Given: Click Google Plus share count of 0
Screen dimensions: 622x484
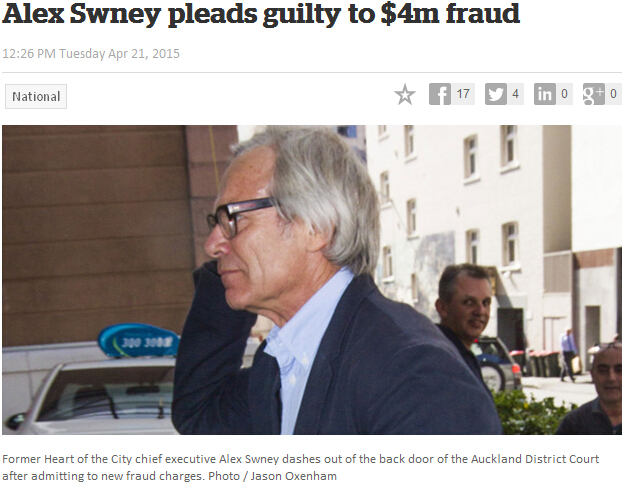Looking at the screenshot, I should coord(613,94).
